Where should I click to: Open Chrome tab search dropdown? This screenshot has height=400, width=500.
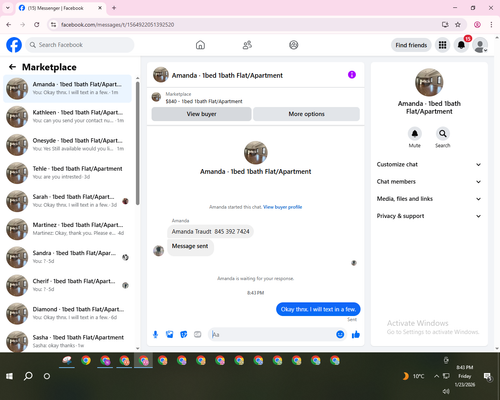pos(8,8)
